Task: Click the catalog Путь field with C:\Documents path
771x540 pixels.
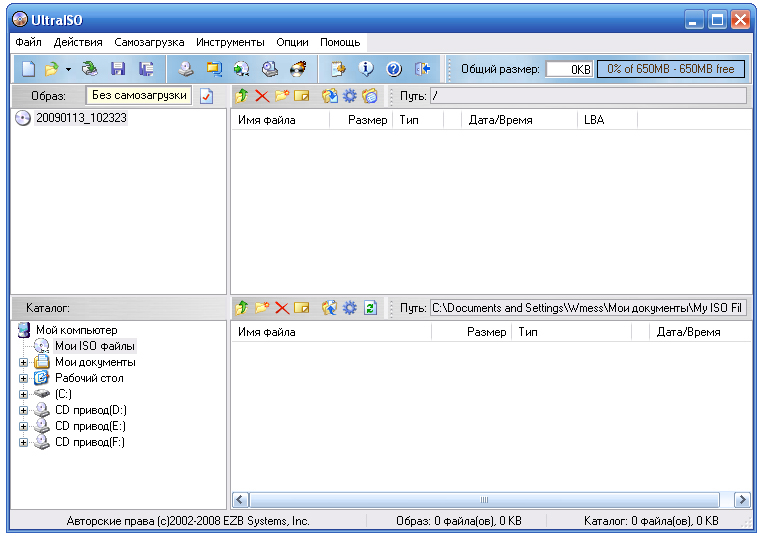Action: [x=589, y=308]
